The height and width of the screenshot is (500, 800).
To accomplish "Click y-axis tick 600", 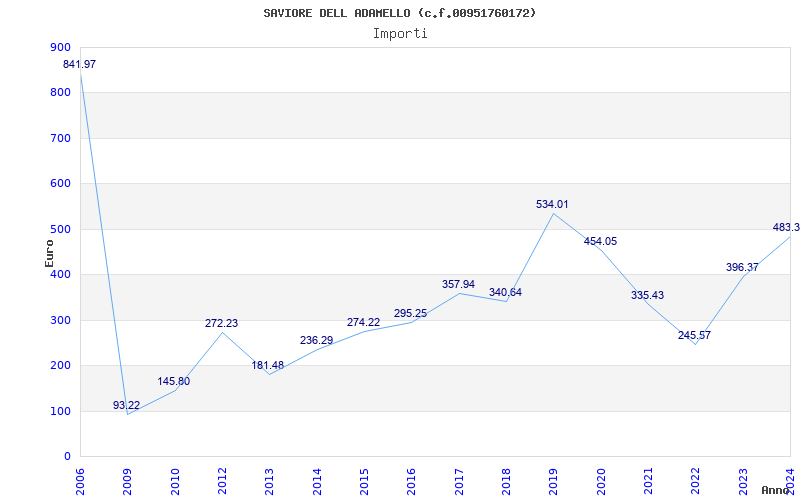I will click(60, 184).
